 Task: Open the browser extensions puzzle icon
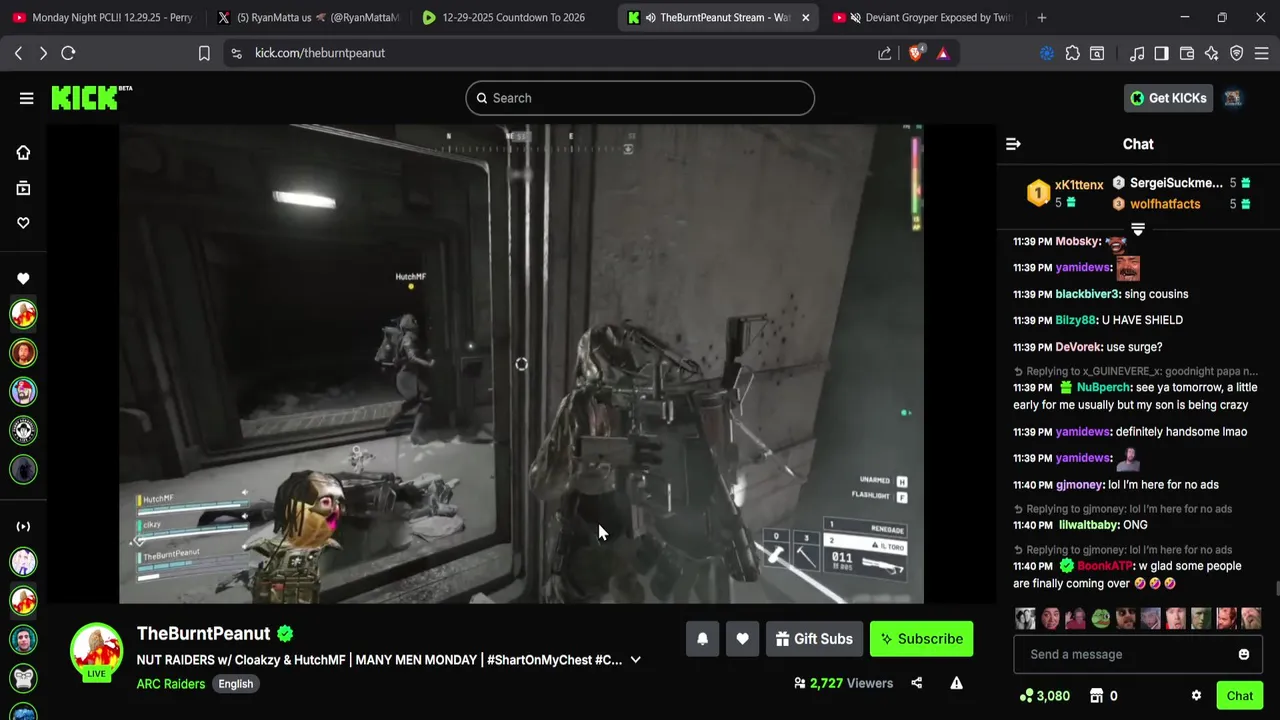tap(1072, 53)
